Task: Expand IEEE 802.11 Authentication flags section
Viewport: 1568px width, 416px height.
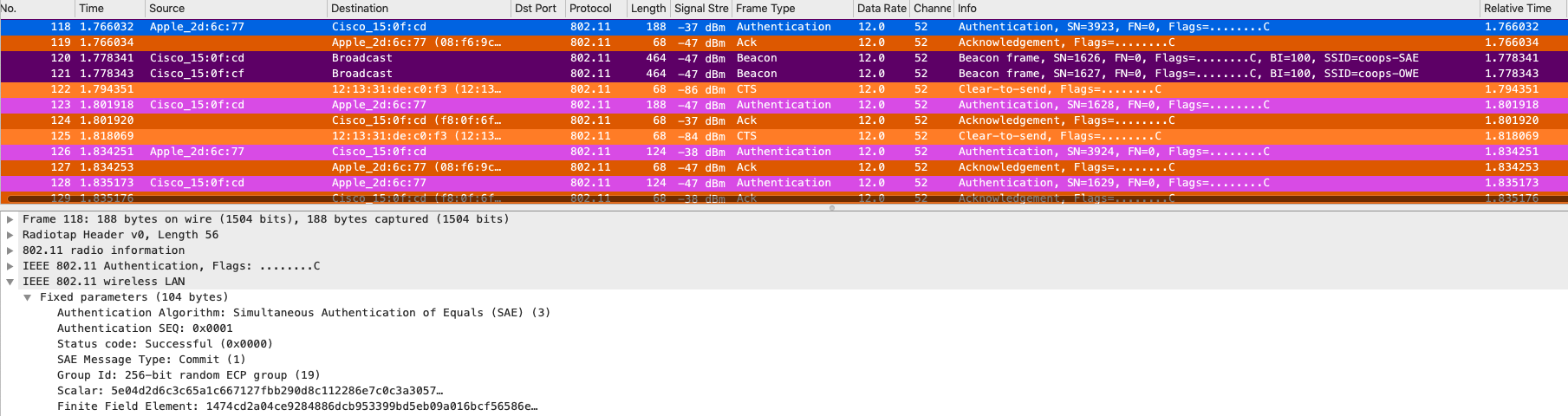Action: (10, 266)
